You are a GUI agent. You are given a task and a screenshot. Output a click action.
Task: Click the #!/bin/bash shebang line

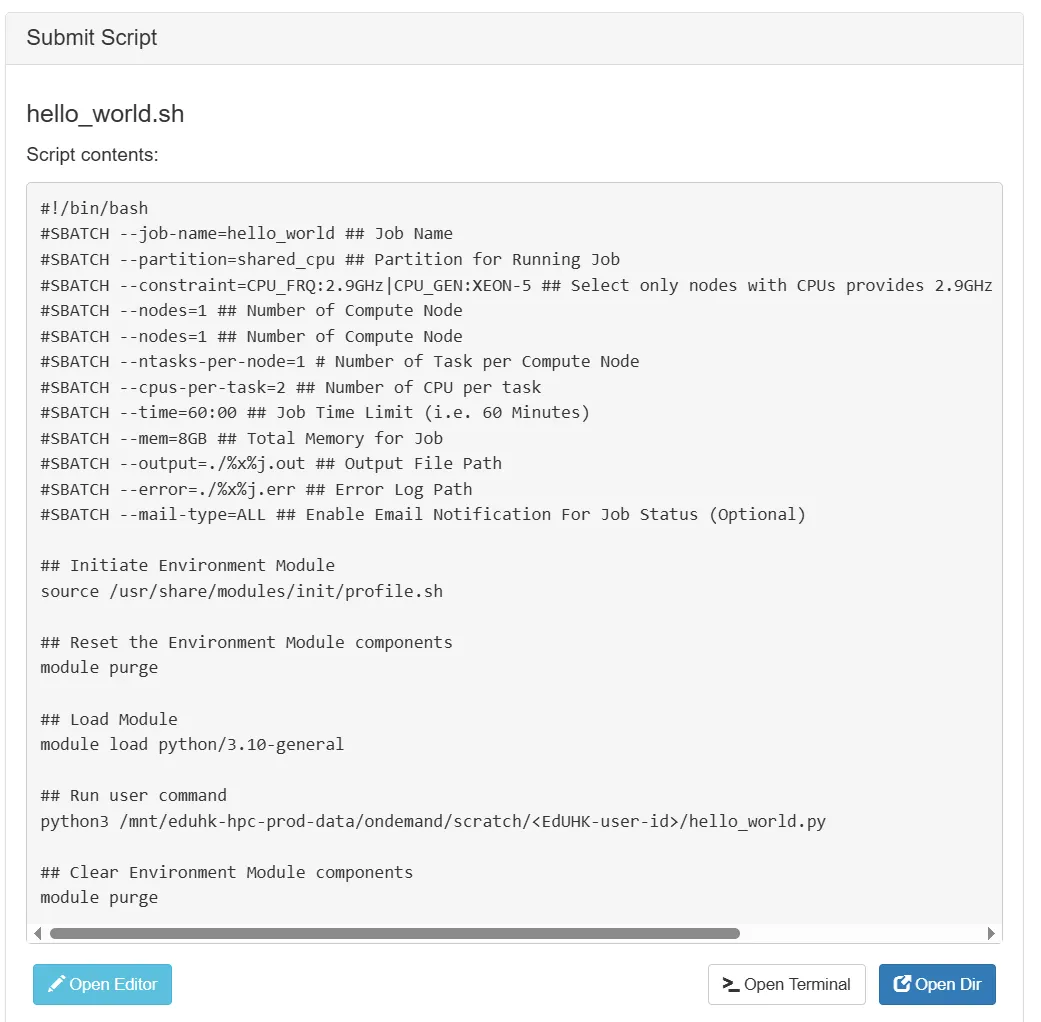pyautogui.click(x=95, y=207)
